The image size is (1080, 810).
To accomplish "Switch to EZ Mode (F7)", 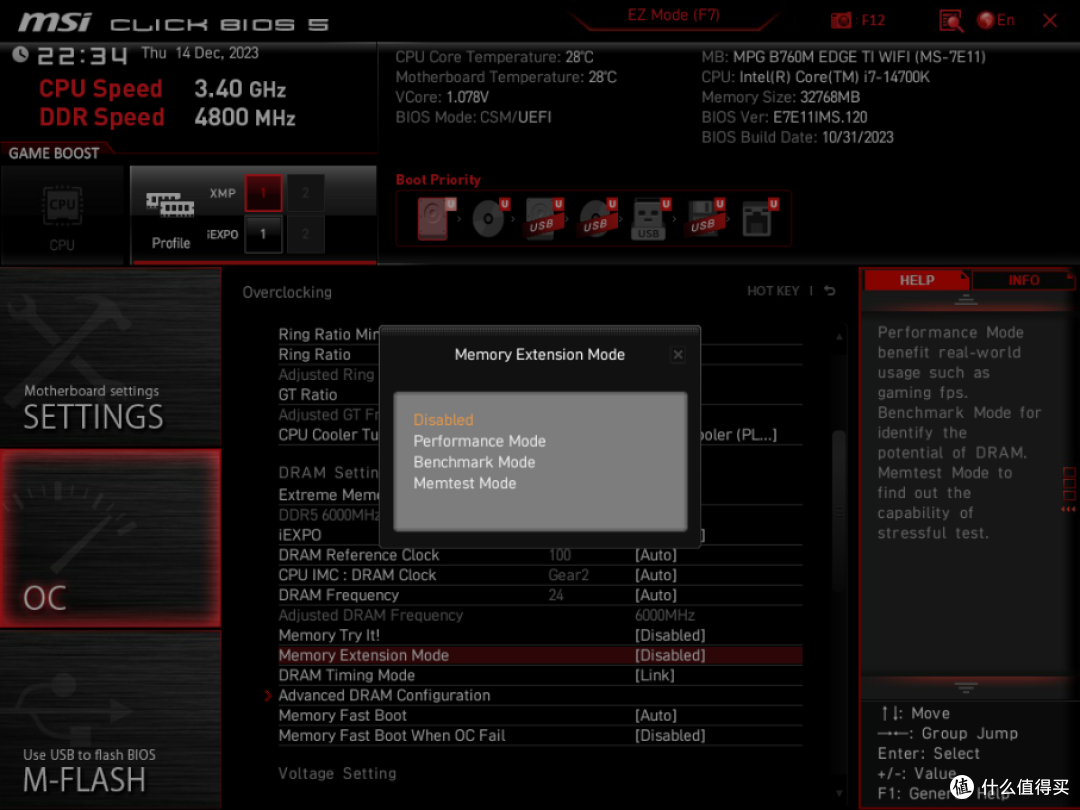I will pyautogui.click(x=673, y=15).
